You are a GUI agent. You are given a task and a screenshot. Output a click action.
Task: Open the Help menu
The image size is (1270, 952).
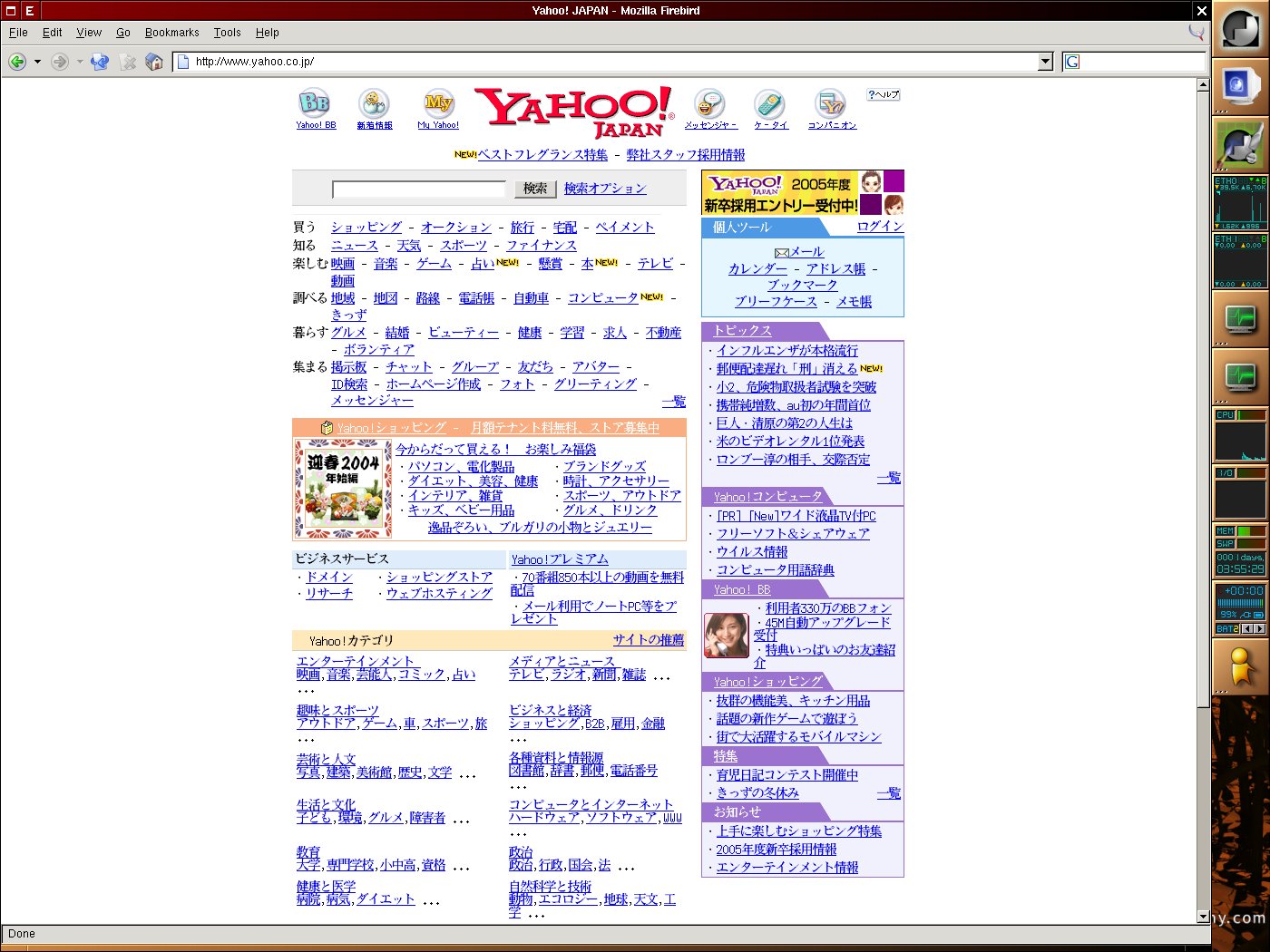(268, 33)
